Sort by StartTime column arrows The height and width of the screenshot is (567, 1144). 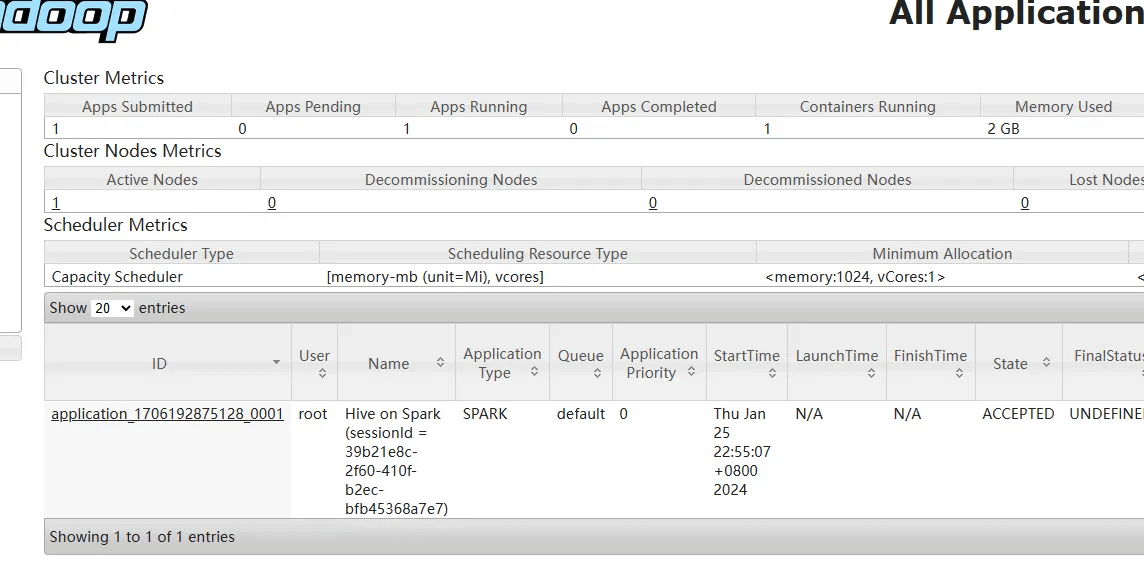(772, 374)
